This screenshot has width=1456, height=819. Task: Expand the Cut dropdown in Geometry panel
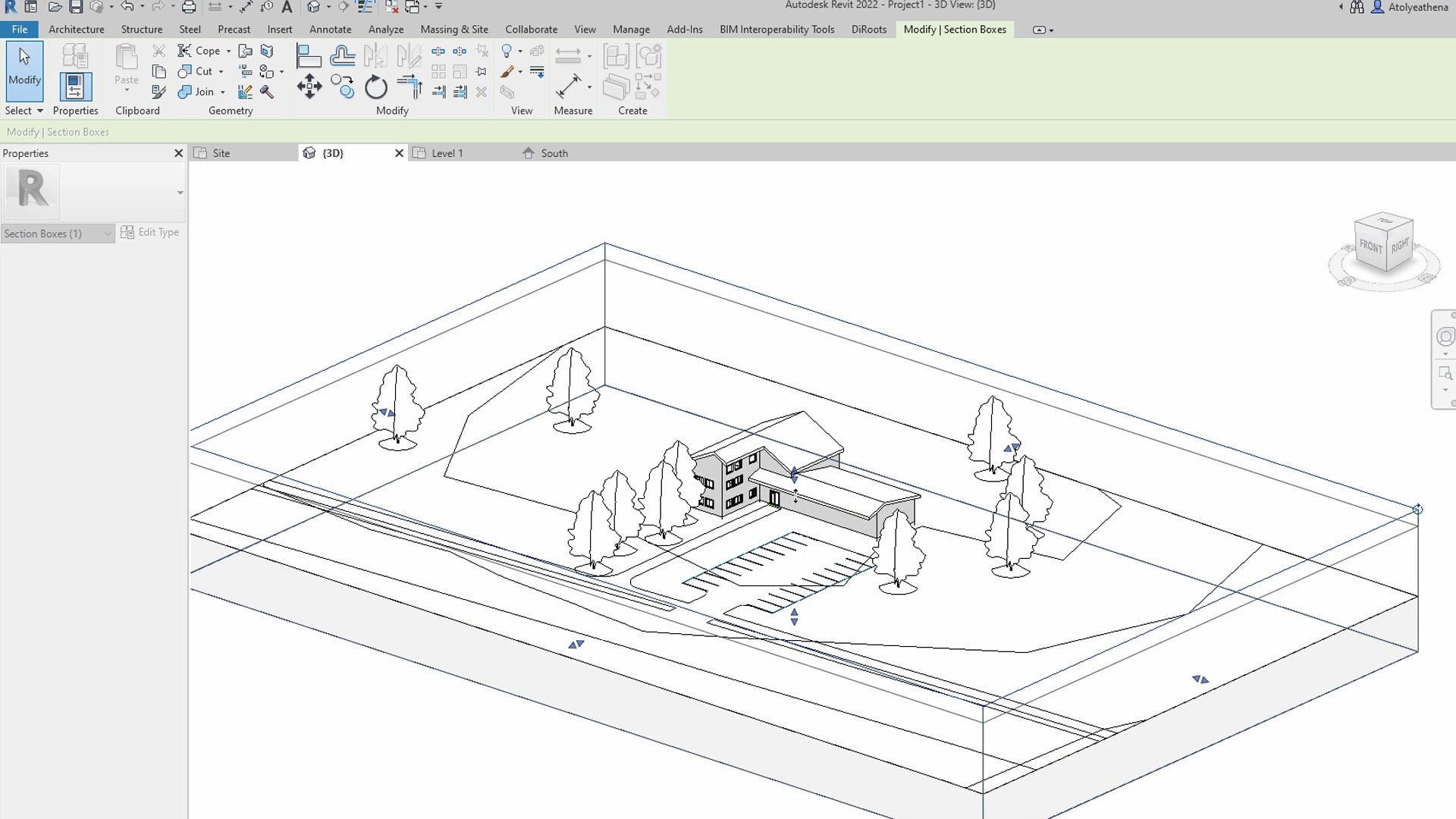pos(221,72)
